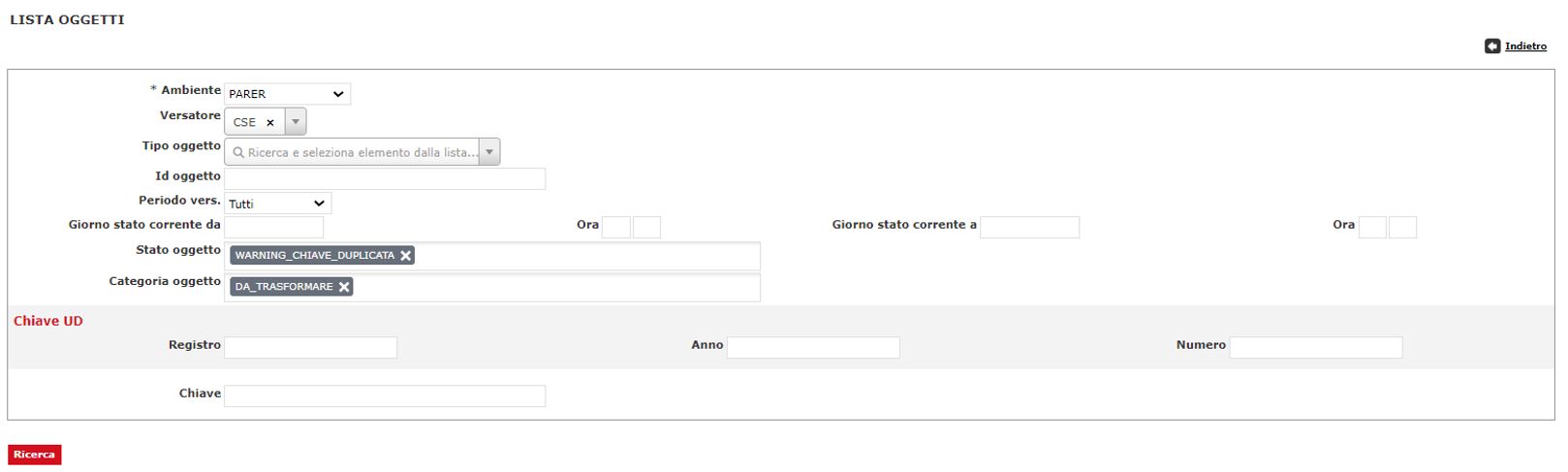
Task: Click inside the Stato oggetto multiselect field
Action: [492, 256]
